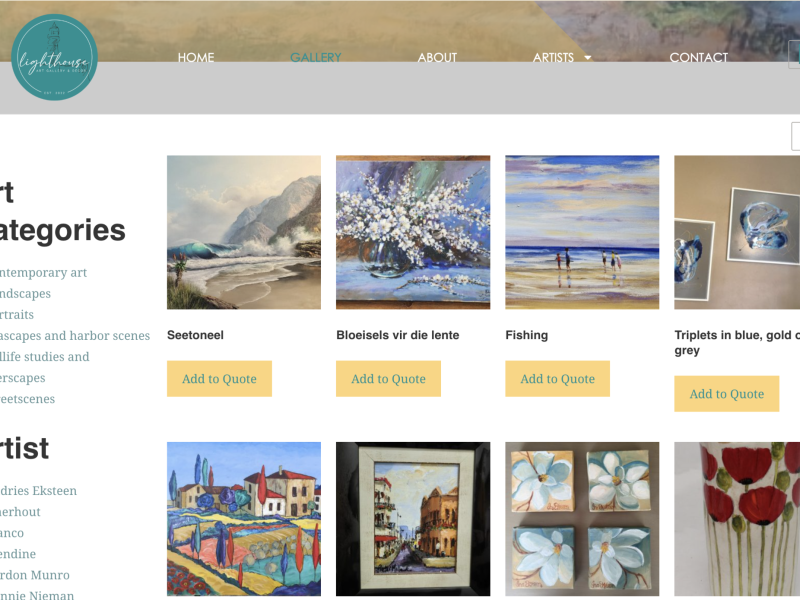The height and width of the screenshot is (600, 800).
Task: Open the red poppies vase thumbnail
Action: click(x=737, y=519)
